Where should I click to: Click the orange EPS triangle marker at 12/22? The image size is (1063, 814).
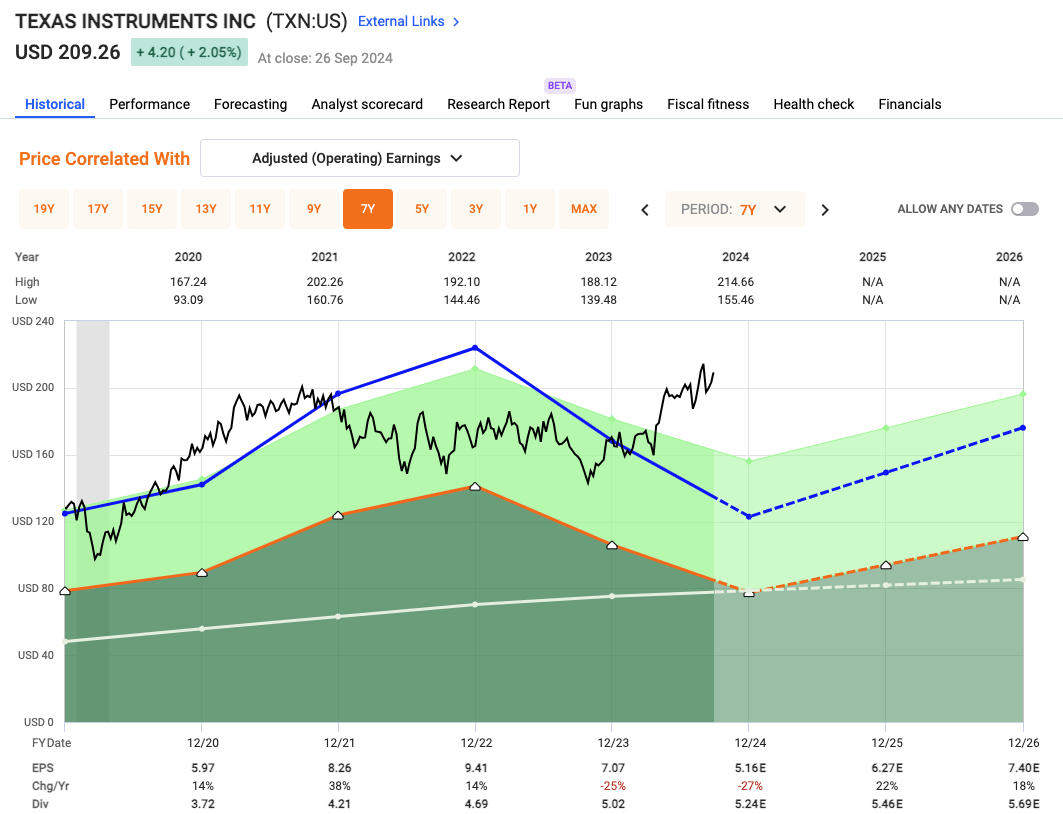point(475,486)
